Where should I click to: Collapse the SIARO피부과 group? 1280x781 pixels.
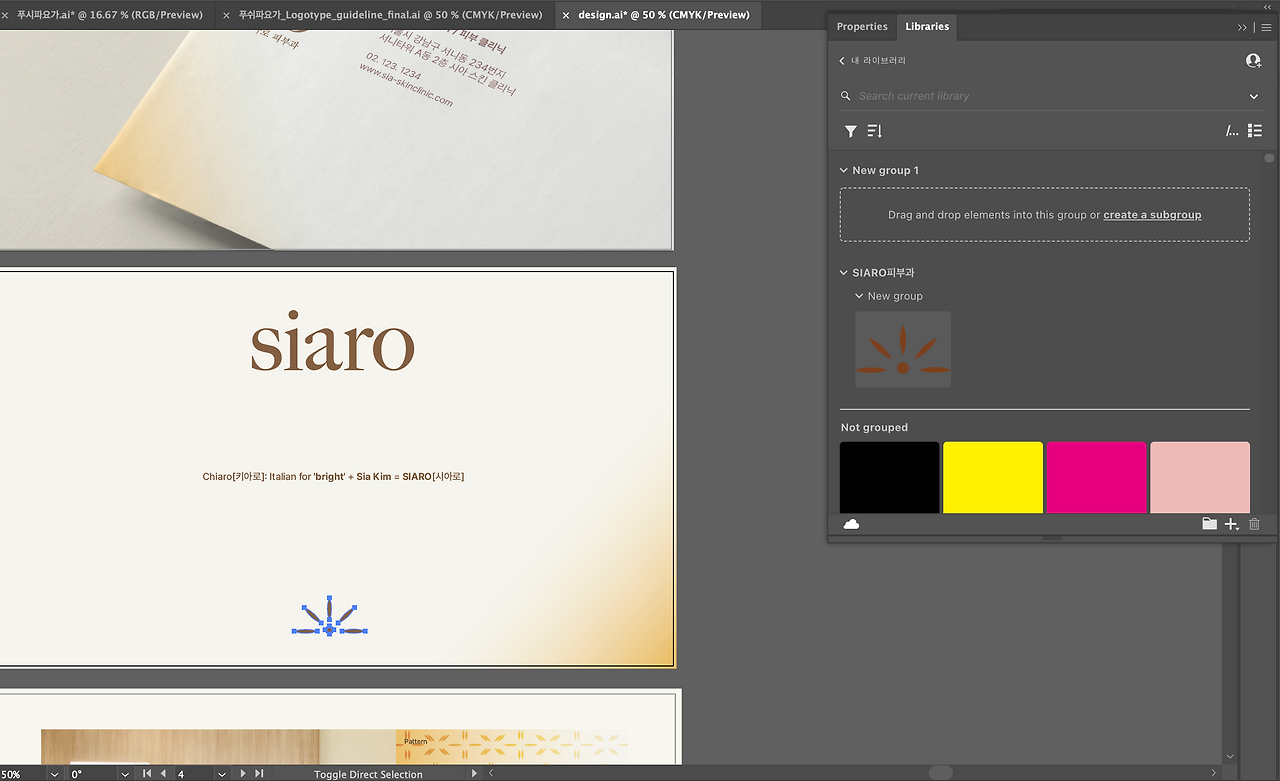pyautogui.click(x=844, y=272)
